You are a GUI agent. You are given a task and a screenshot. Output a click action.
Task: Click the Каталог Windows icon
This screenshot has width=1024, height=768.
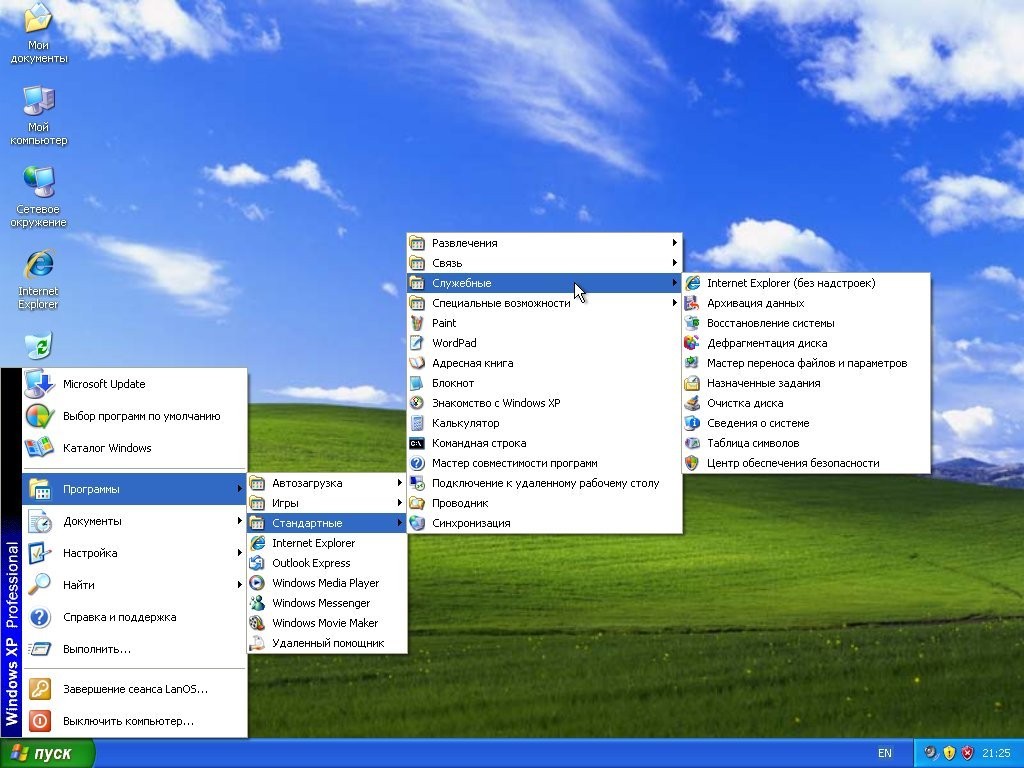39,448
